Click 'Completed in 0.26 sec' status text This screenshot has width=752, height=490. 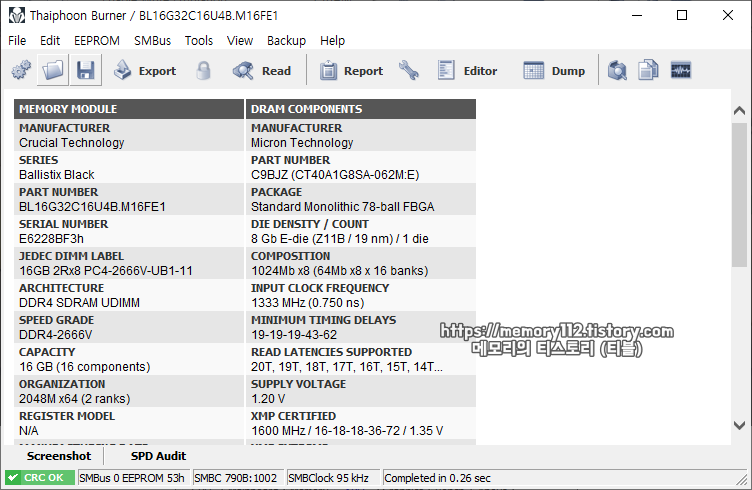click(x=437, y=478)
